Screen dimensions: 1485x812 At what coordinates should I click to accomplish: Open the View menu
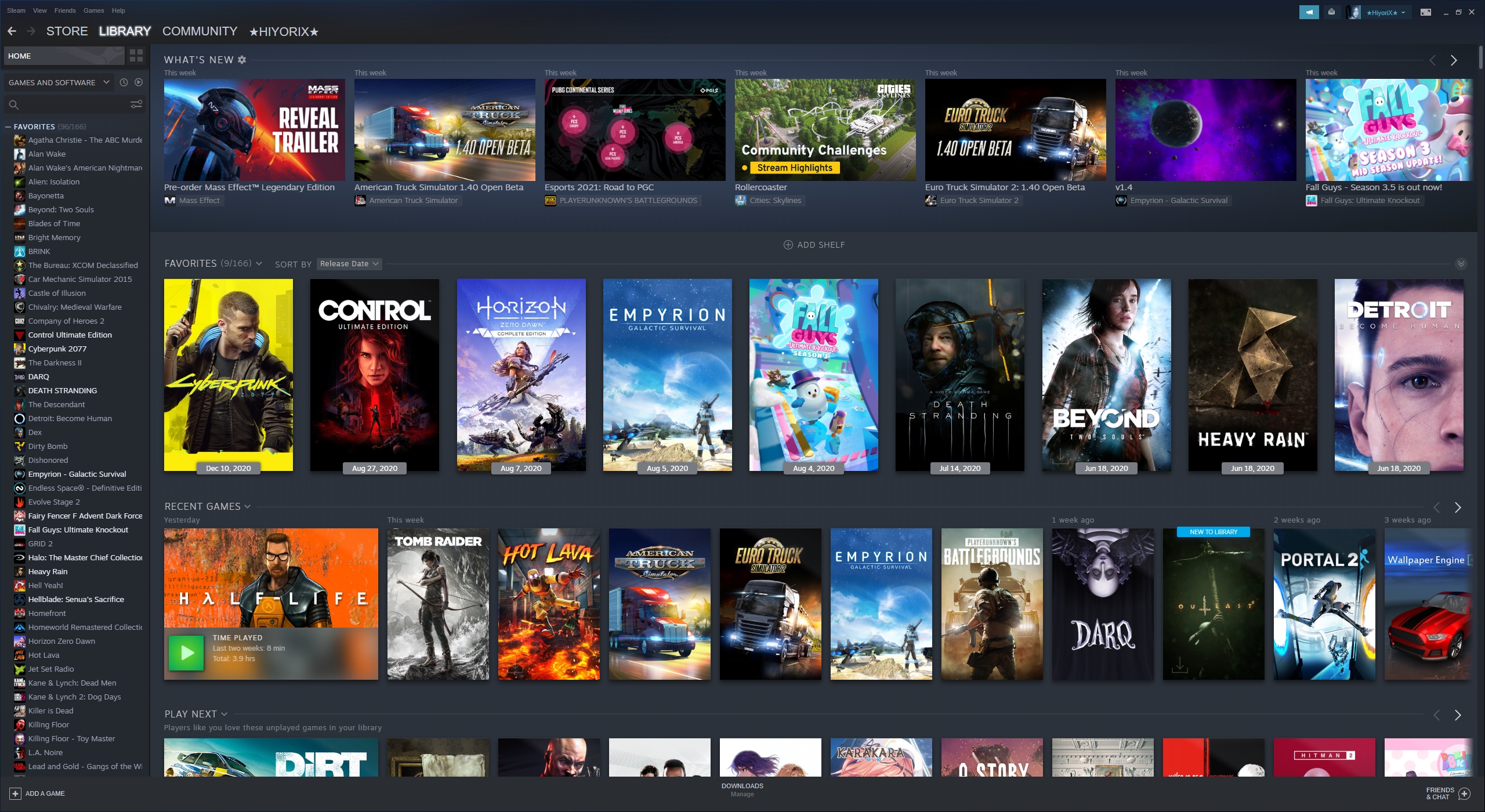pos(40,10)
